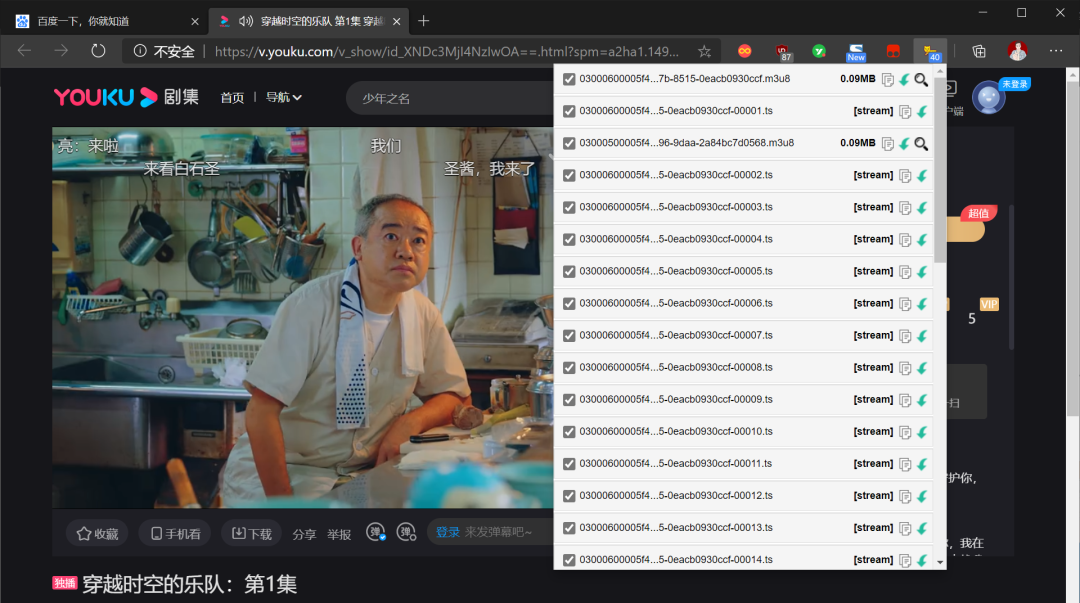Image resolution: width=1080 pixels, height=603 pixels.
Task: Copy the link of the 00005.ts stream
Action: (x=905, y=272)
